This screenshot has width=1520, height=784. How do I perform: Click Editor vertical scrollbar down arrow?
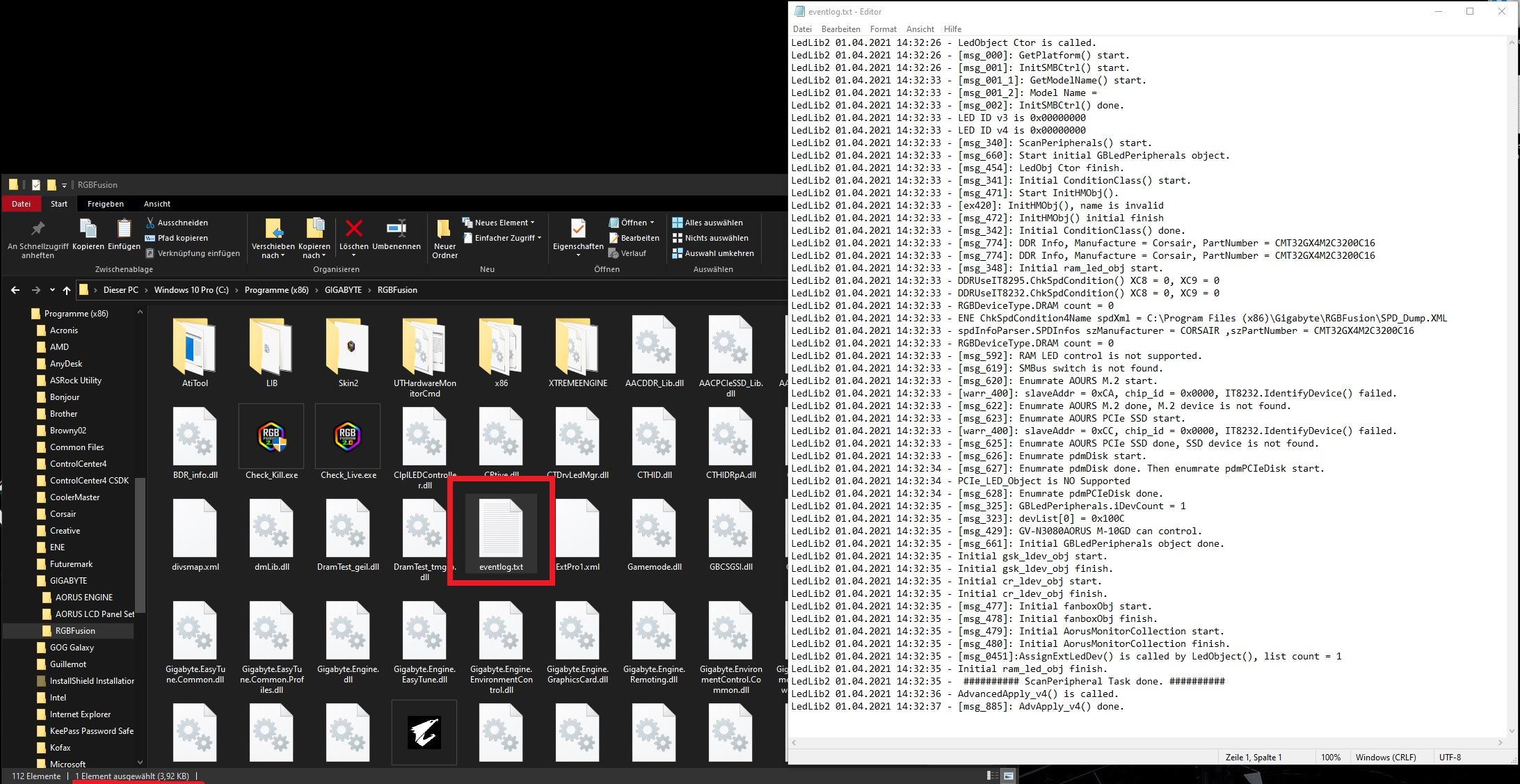[1512, 731]
